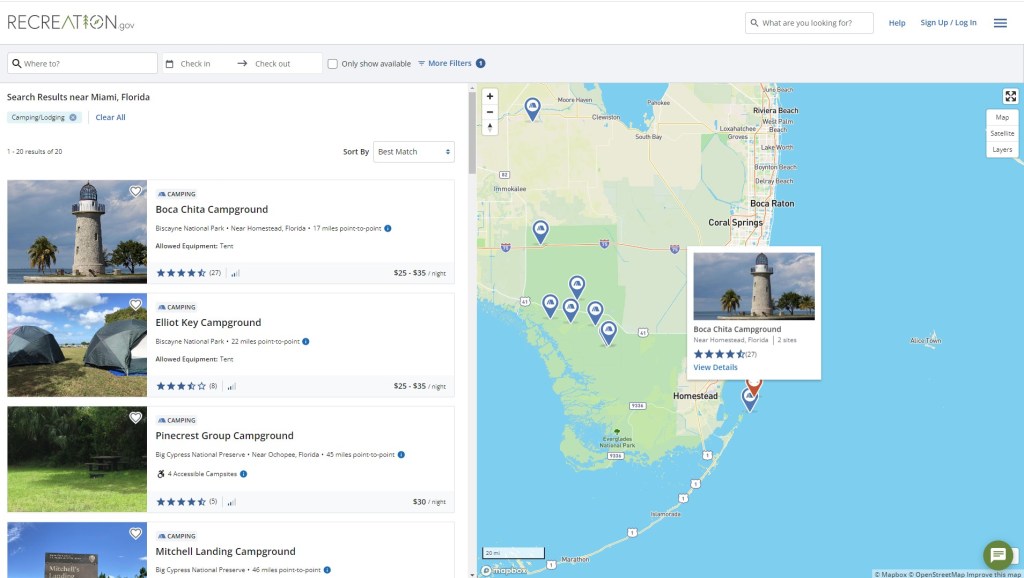Open the hamburger main menu

point(999,23)
